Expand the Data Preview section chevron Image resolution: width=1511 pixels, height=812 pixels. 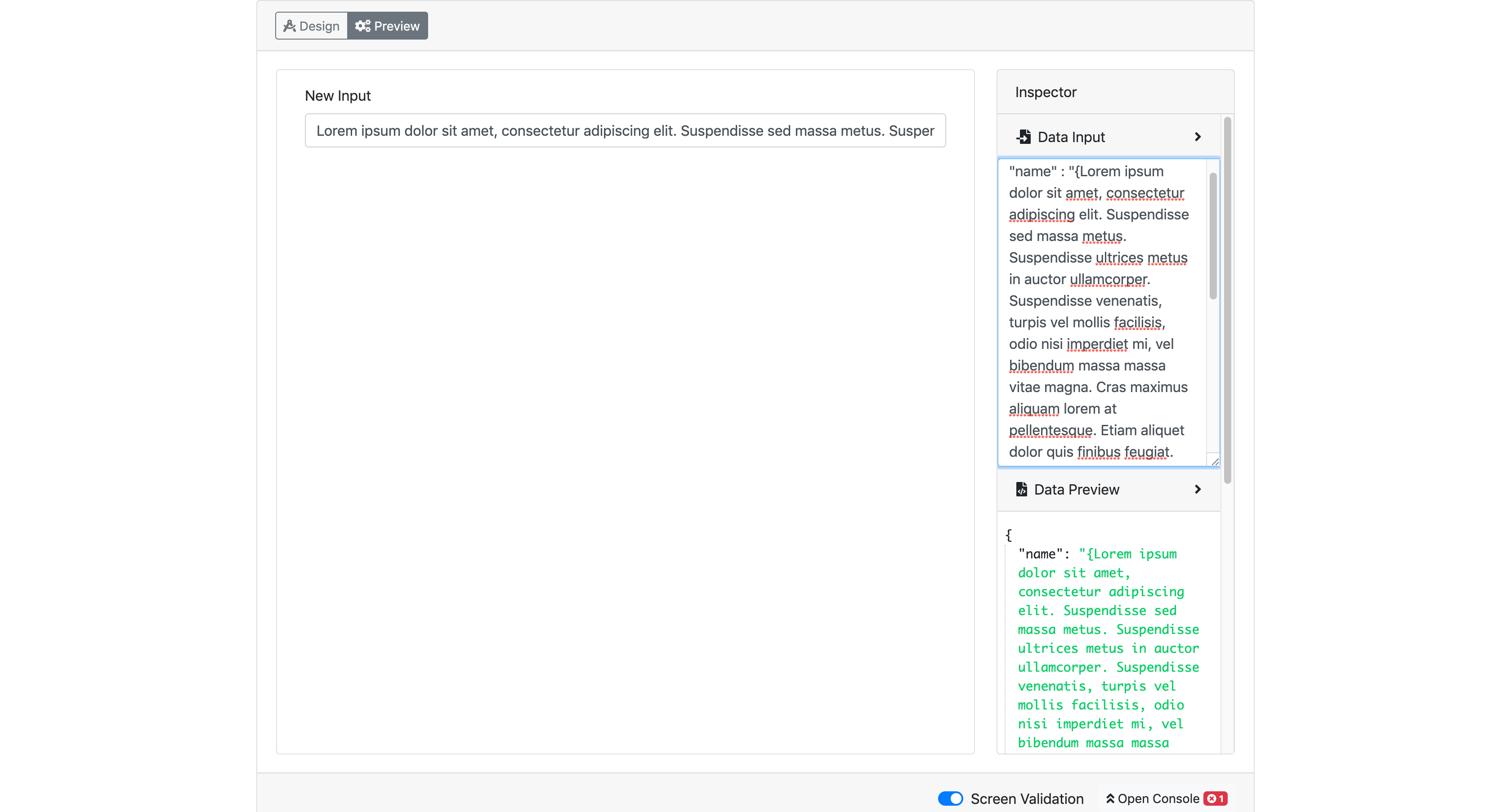point(1198,489)
